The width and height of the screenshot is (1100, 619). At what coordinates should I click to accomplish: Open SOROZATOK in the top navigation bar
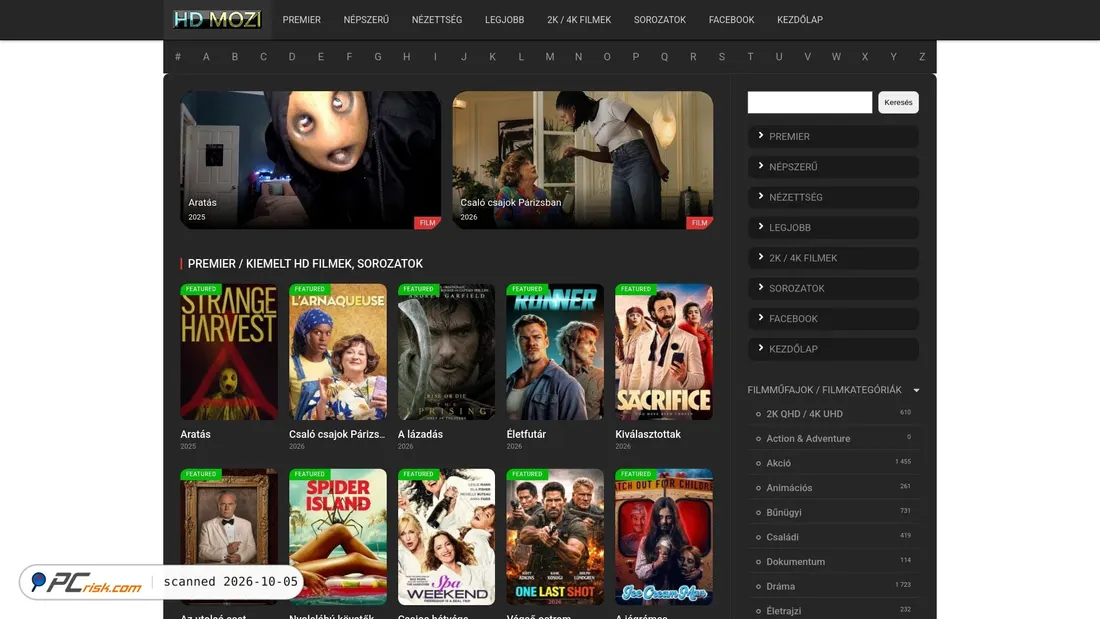click(x=659, y=20)
